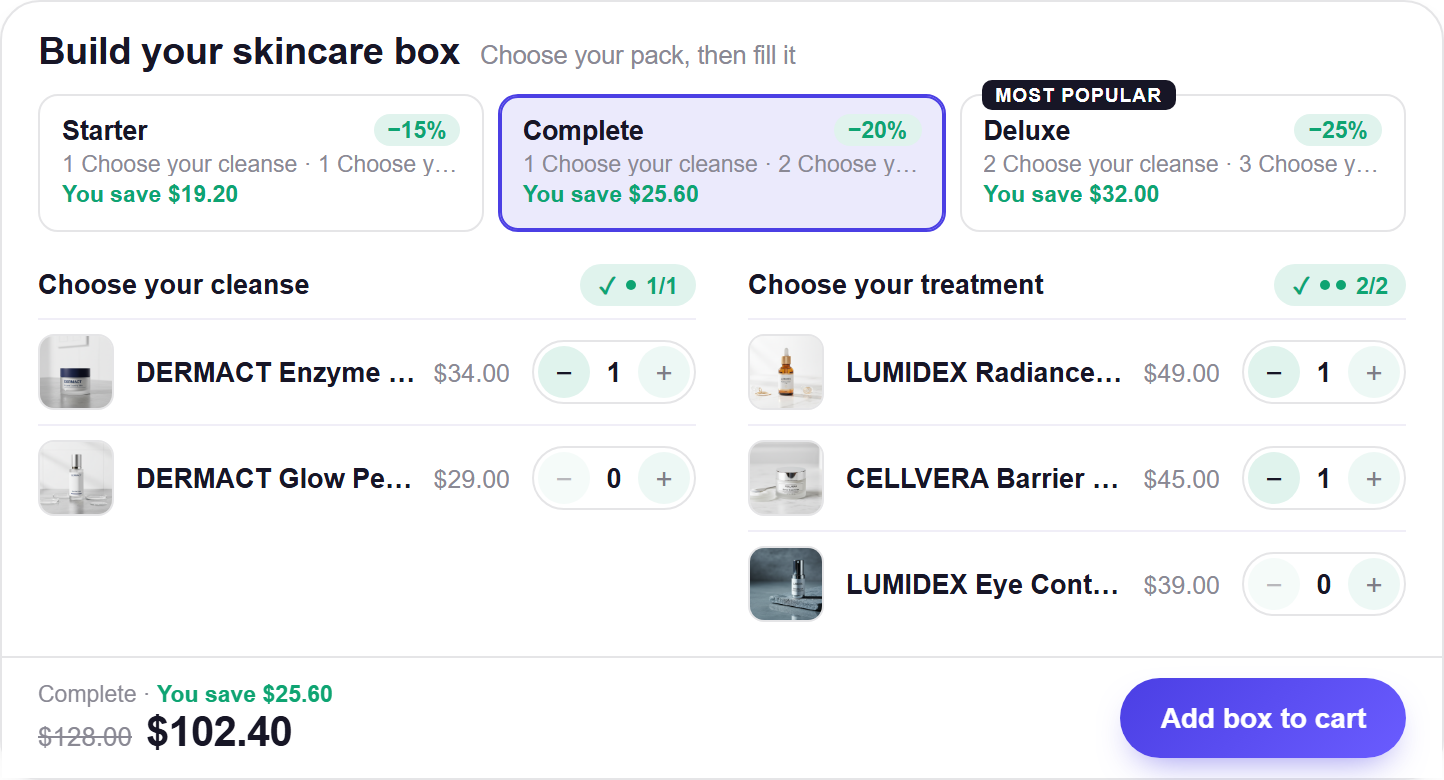Click the LUMIDEX Radiance product name
Image resolution: width=1444 pixels, height=780 pixels.
(x=984, y=373)
